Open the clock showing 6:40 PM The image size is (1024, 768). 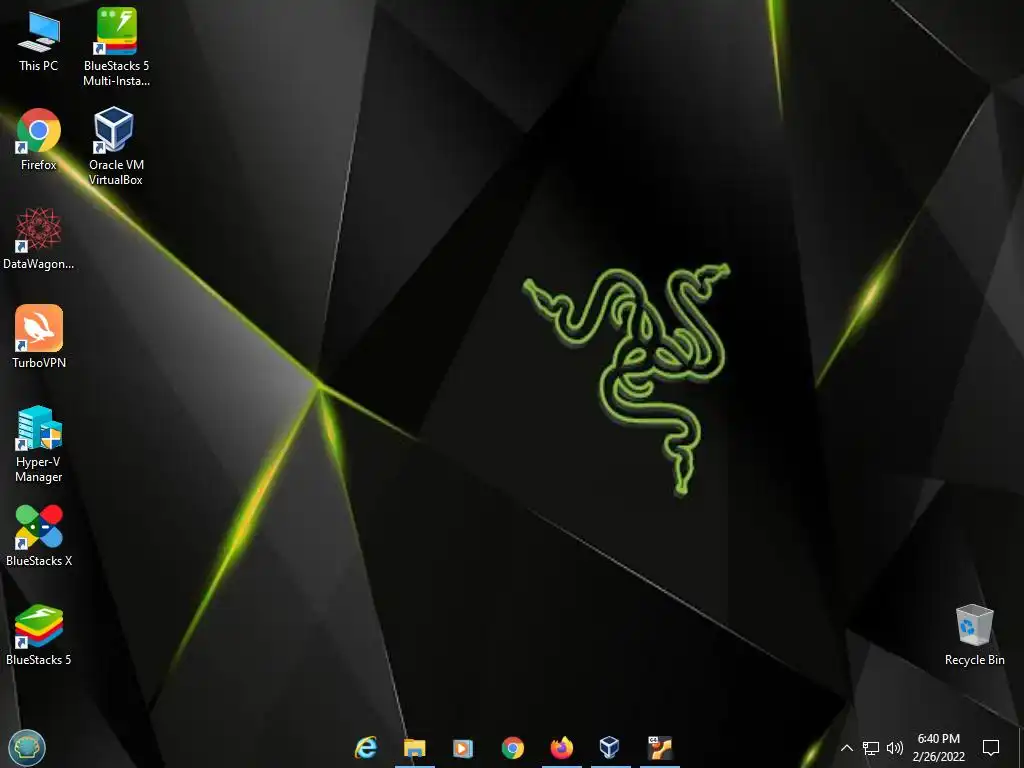point(938,748)
